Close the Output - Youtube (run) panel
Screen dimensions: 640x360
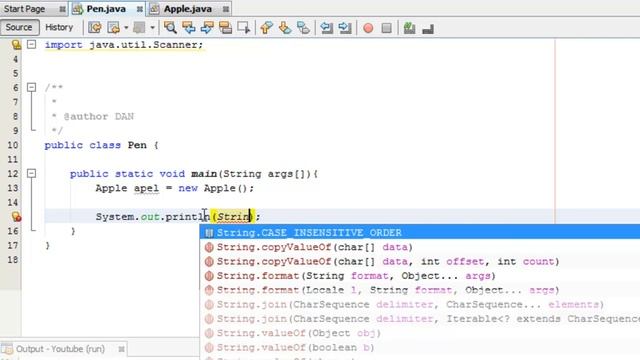(121, 349)
